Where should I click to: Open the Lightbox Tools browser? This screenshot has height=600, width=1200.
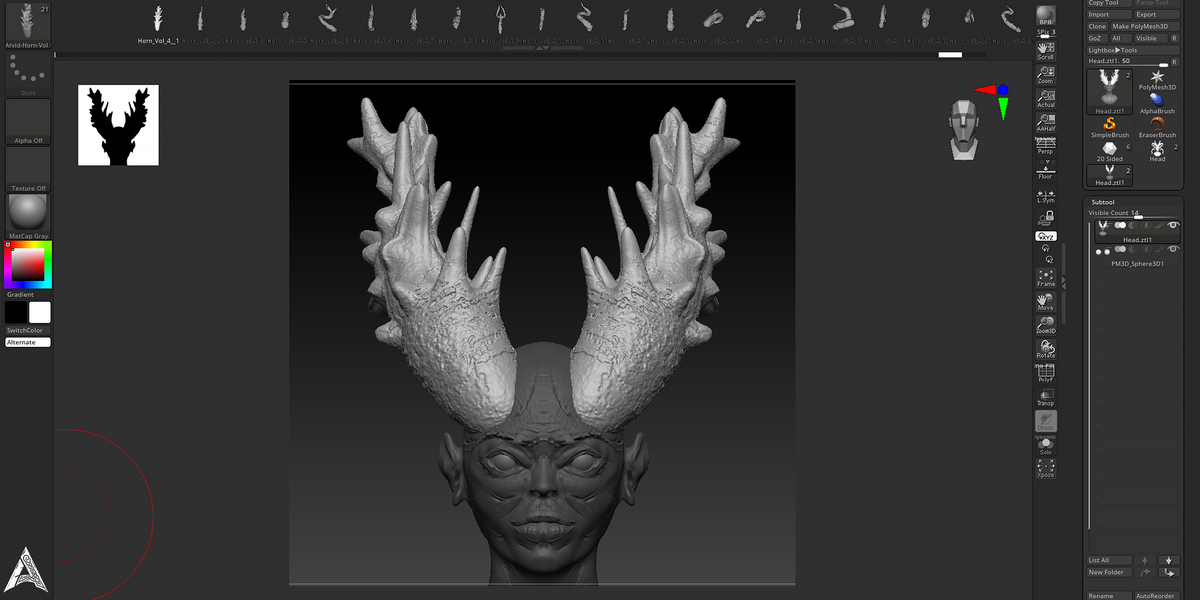click(x=1113, y=50)
